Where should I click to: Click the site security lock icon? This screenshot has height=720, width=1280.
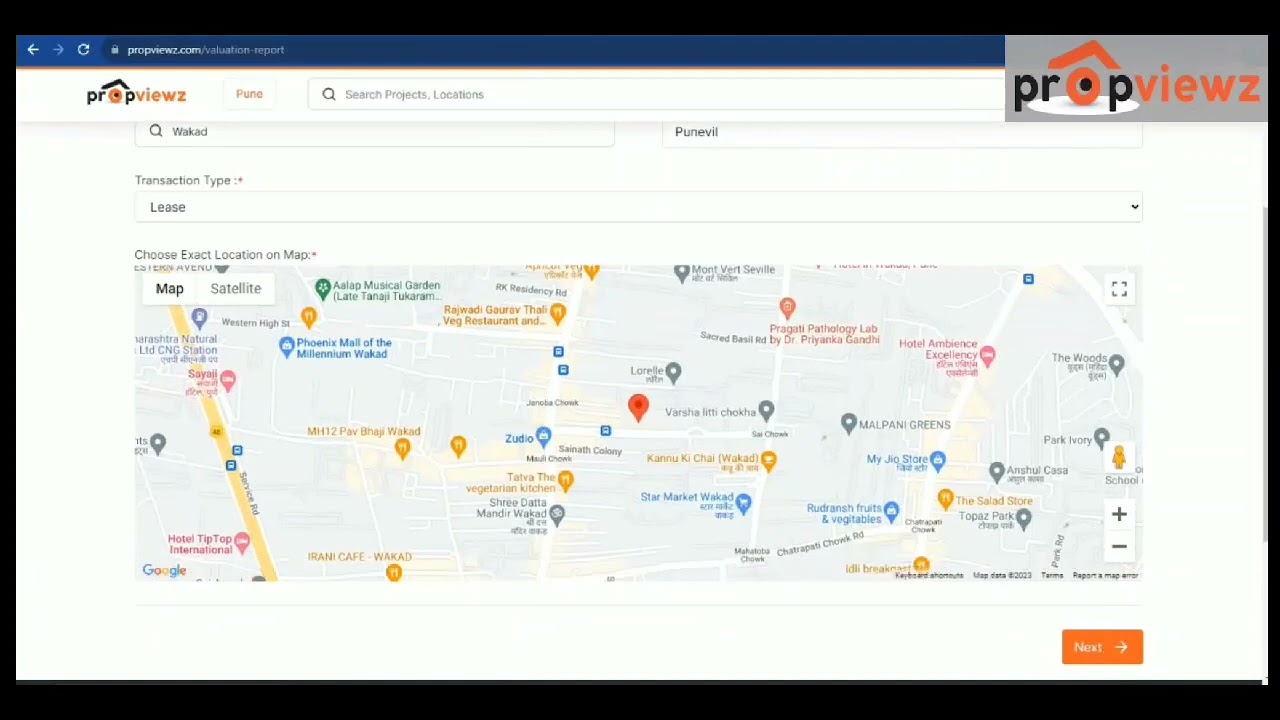116,49
